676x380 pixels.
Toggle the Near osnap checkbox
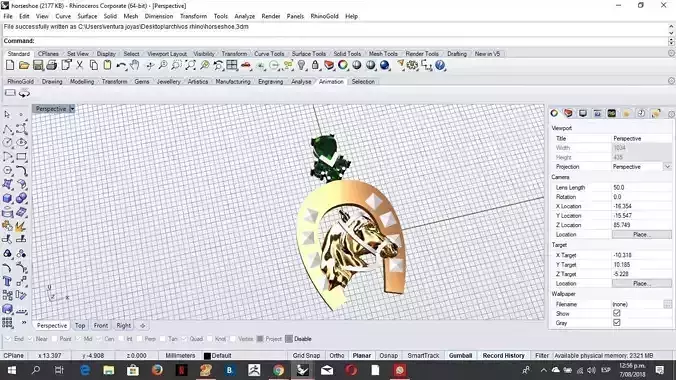(30, 339)
